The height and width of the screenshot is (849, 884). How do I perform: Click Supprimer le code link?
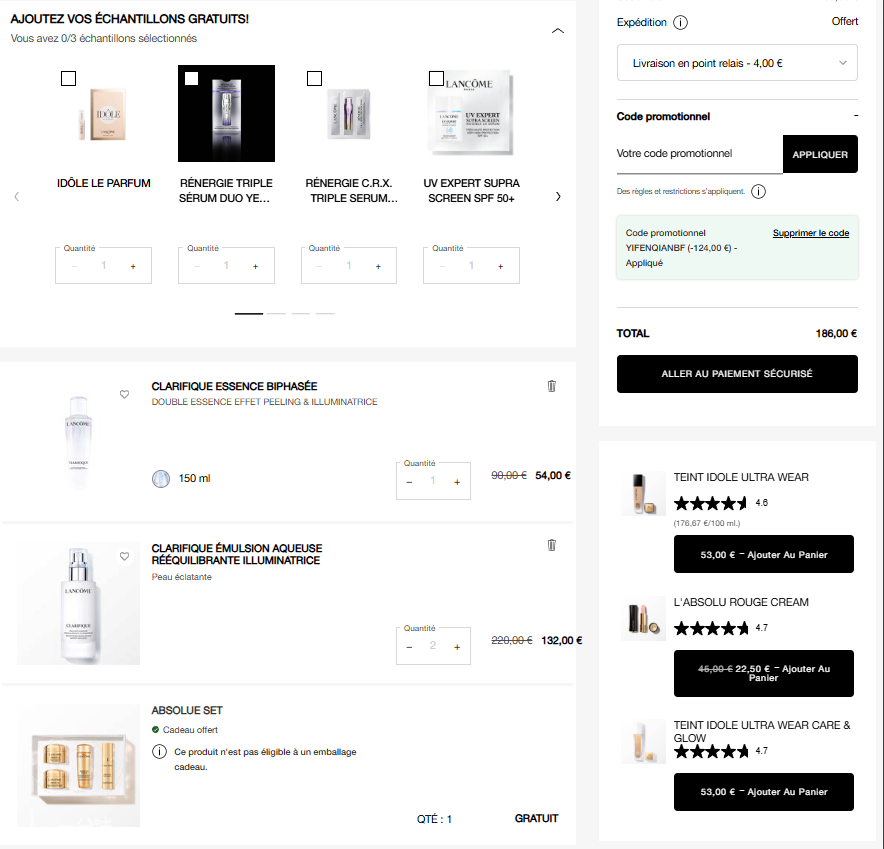(810, 233)
